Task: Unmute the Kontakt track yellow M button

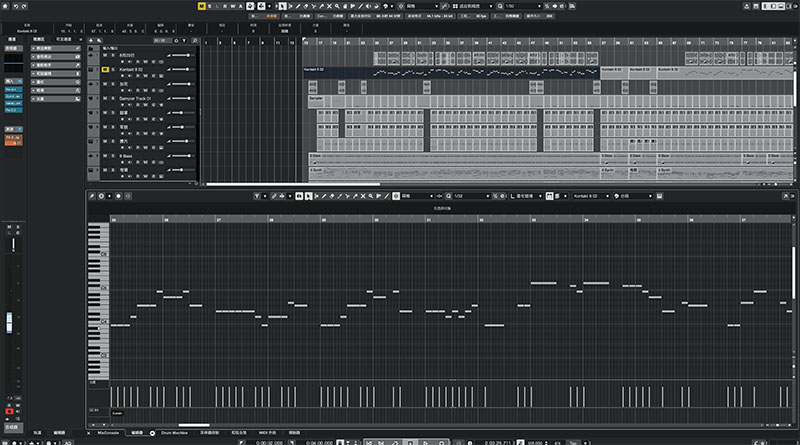Action: click(x=105, y=69)
